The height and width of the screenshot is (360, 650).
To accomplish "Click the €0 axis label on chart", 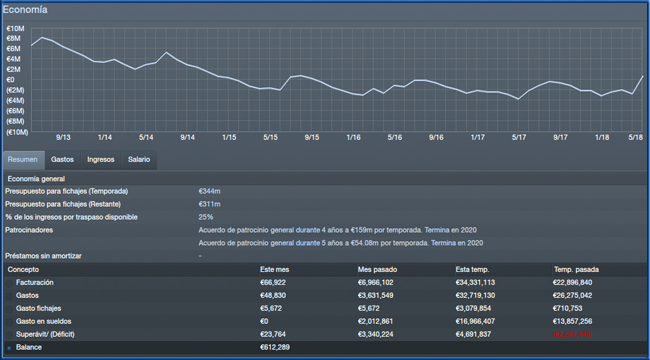I will point(10,80).
